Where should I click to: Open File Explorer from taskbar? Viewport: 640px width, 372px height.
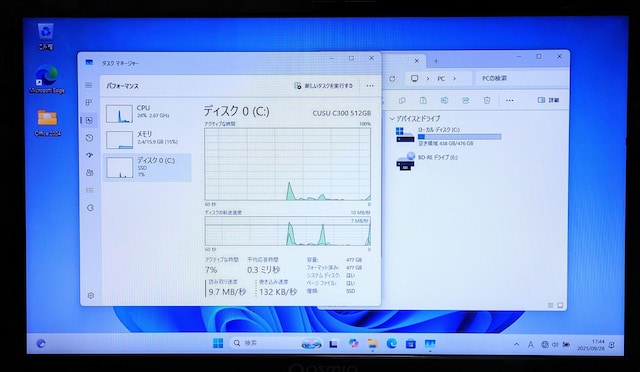tap(372, 344)
